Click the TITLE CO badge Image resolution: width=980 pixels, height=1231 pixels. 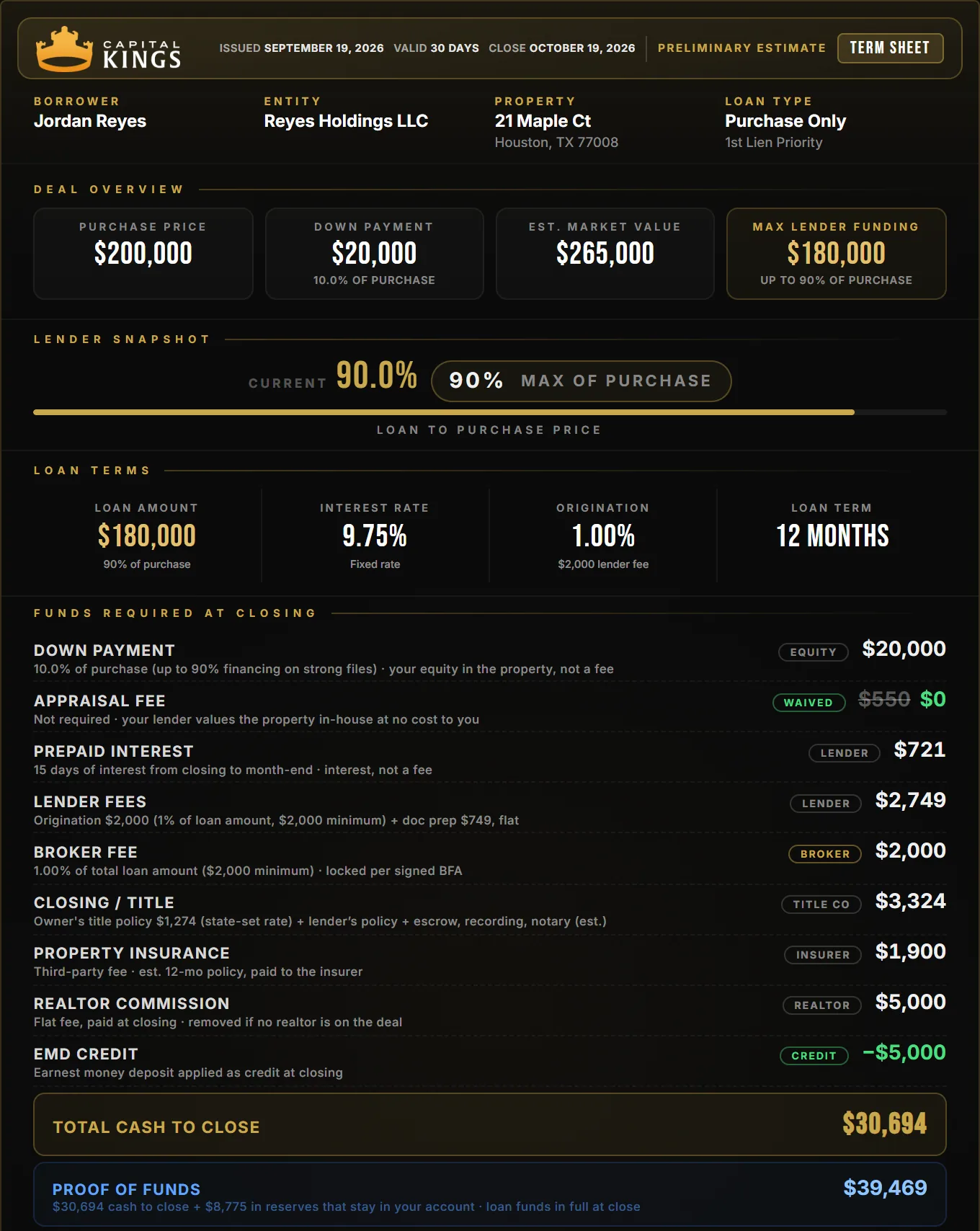821,905
